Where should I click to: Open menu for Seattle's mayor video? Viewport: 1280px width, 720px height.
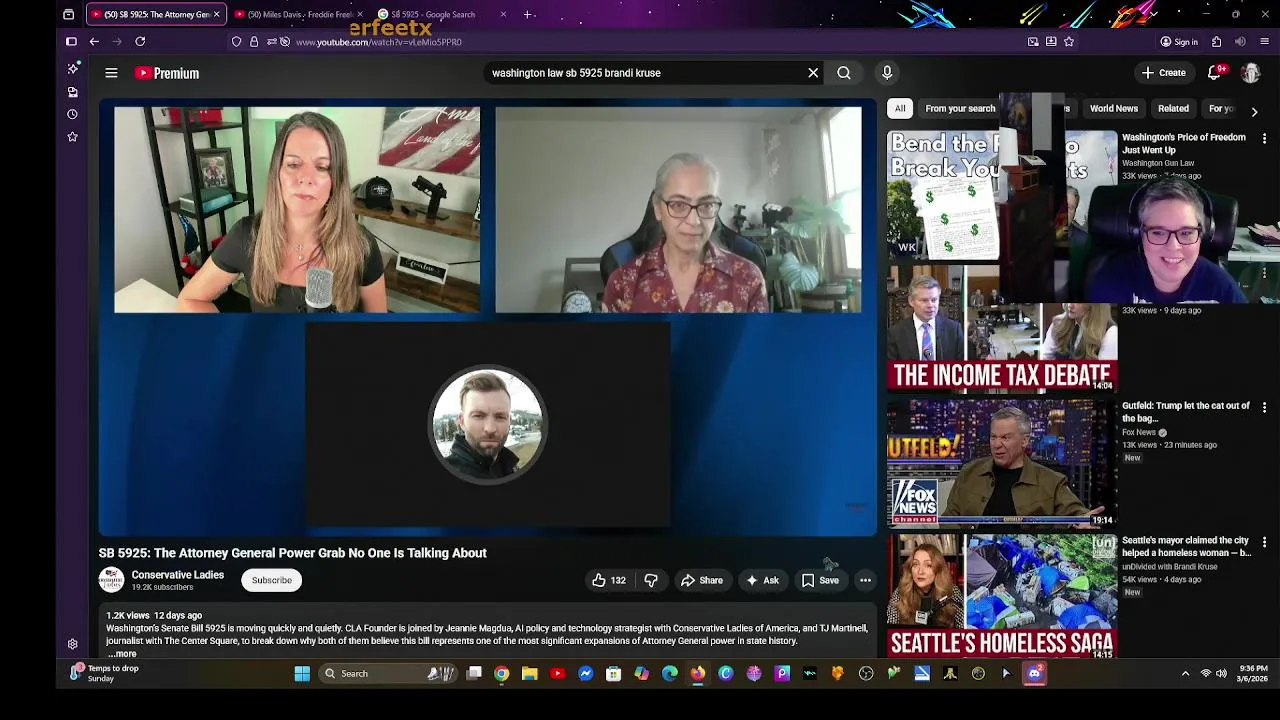pos(1264,542)
